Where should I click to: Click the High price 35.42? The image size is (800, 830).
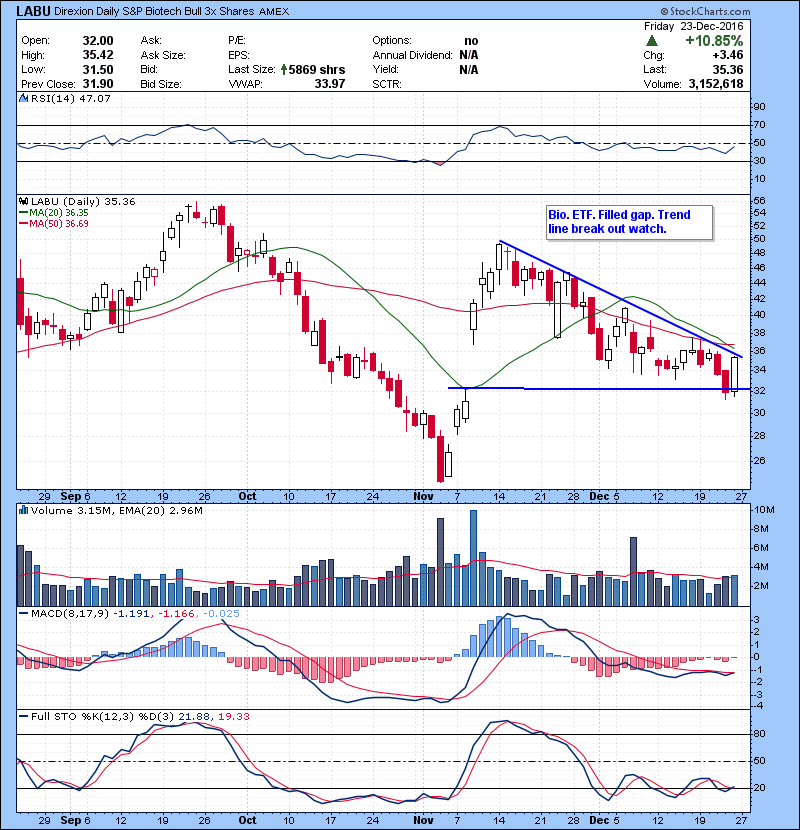[98, 55]
